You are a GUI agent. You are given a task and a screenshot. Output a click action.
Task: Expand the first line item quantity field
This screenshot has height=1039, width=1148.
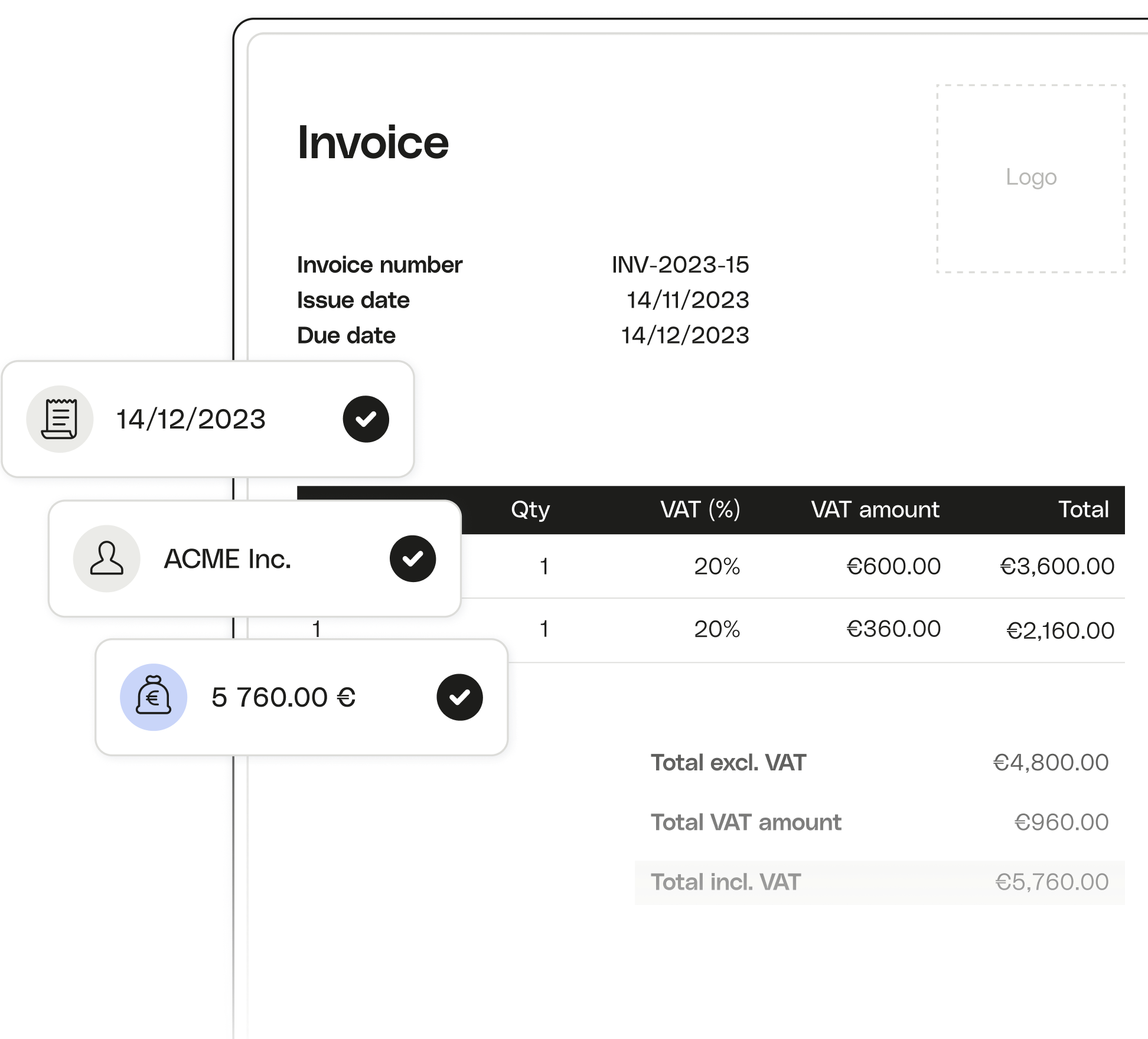pos(540,564)
